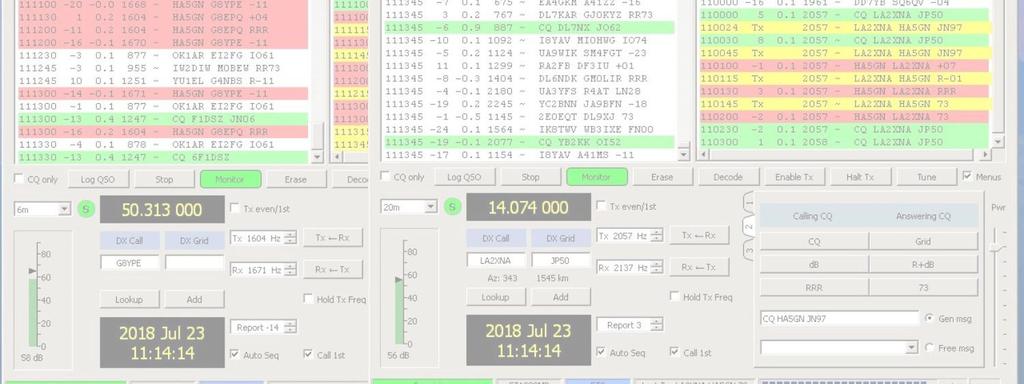
Task: Enable CQ only in the 20m window
Action: click(385, 176)
